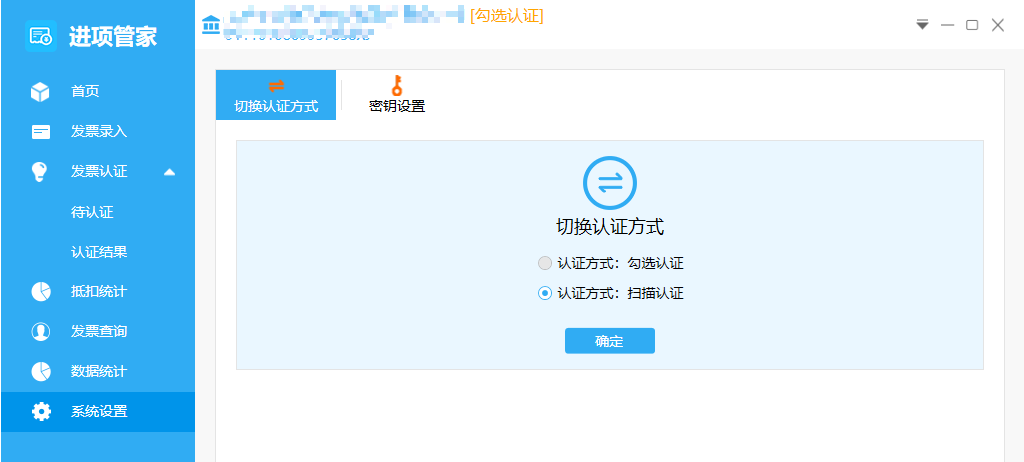Click the orange key icon

(396, 86)
